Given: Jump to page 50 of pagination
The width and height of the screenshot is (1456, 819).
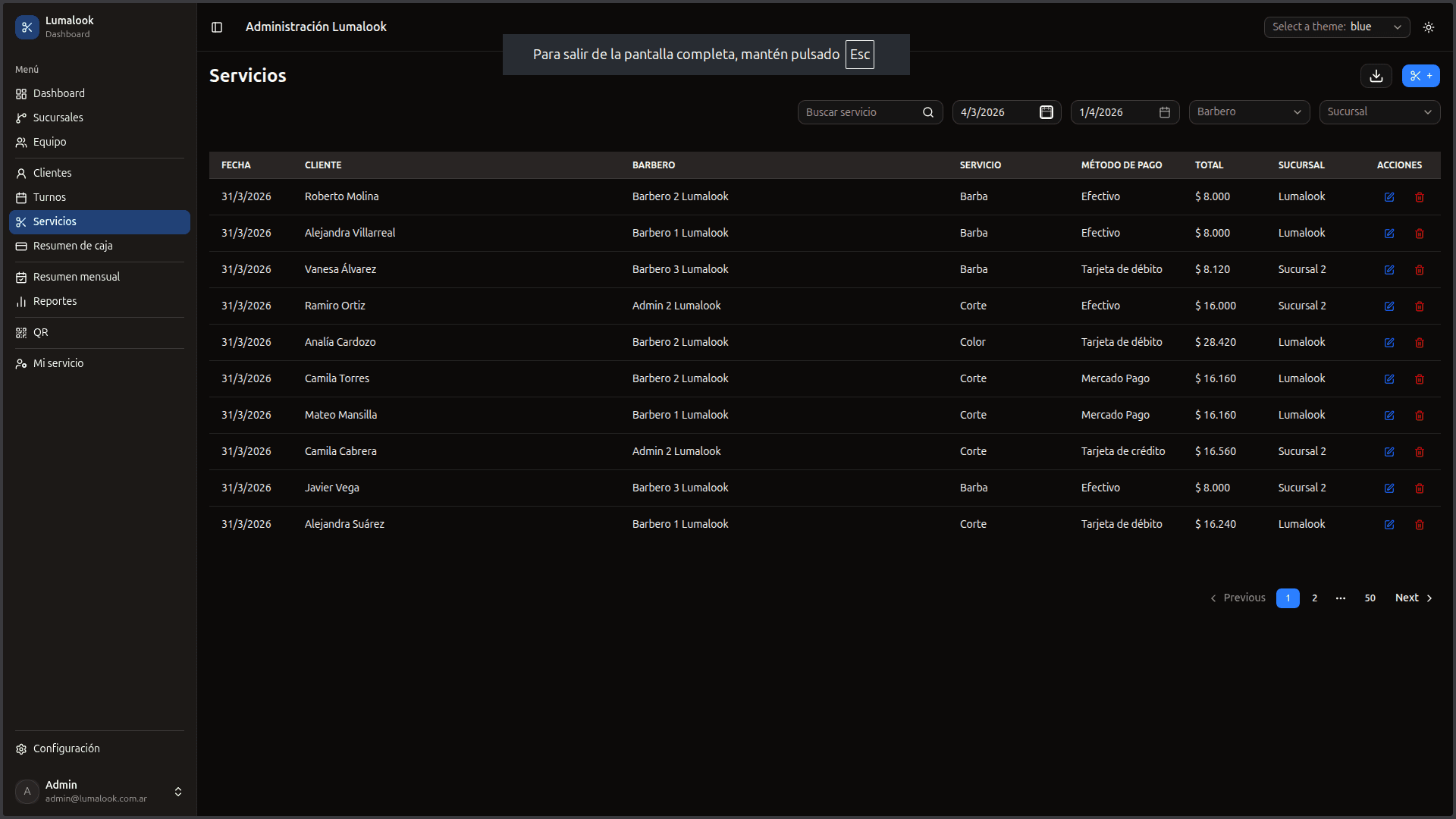Looking at the screenshot, I should click(x=1370, y=598).
